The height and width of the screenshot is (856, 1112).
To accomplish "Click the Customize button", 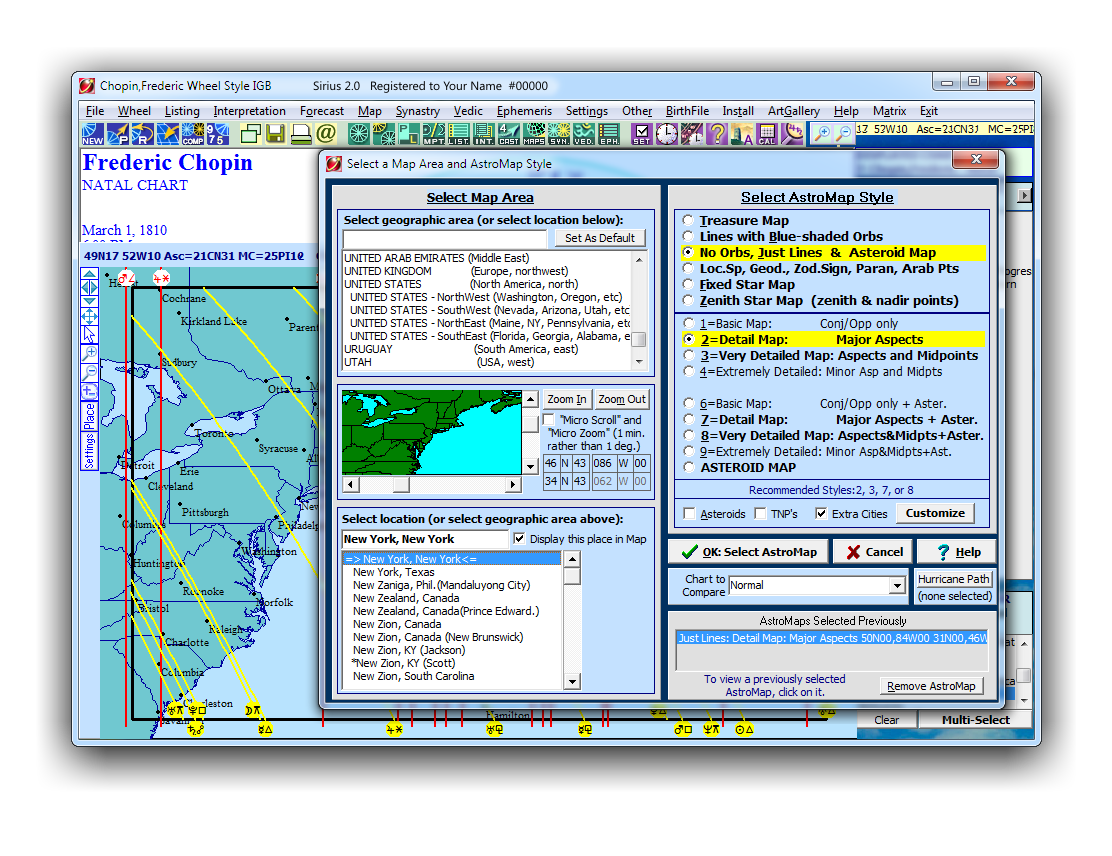I will click(935, 513).
